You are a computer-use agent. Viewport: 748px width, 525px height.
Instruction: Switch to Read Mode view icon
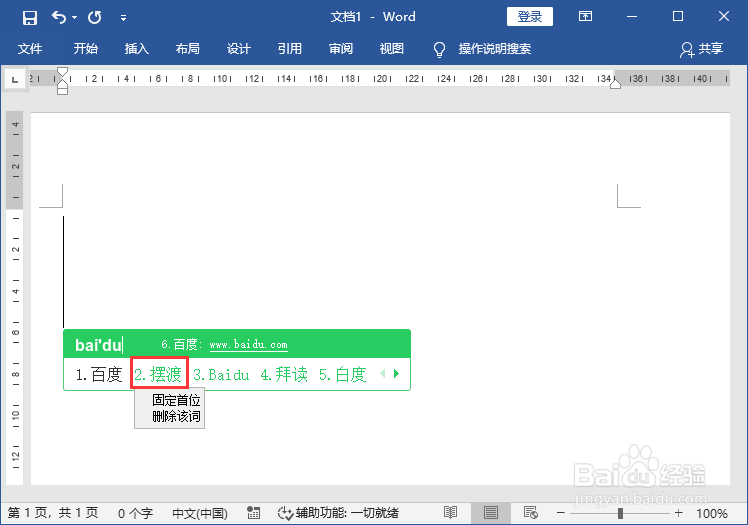coord(450,513)
